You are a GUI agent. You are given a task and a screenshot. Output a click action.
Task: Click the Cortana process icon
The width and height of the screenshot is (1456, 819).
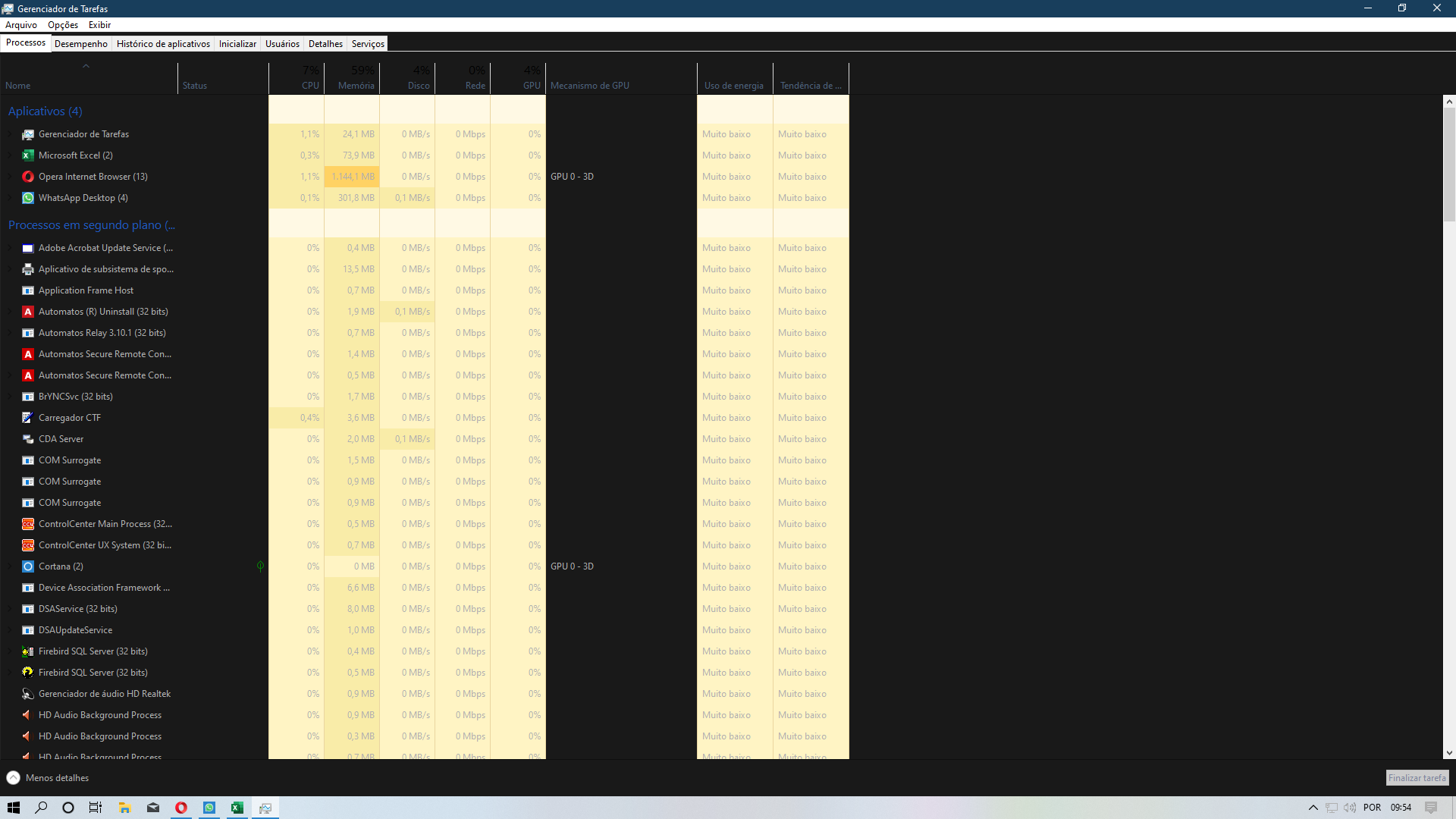(x=28, y=566)
